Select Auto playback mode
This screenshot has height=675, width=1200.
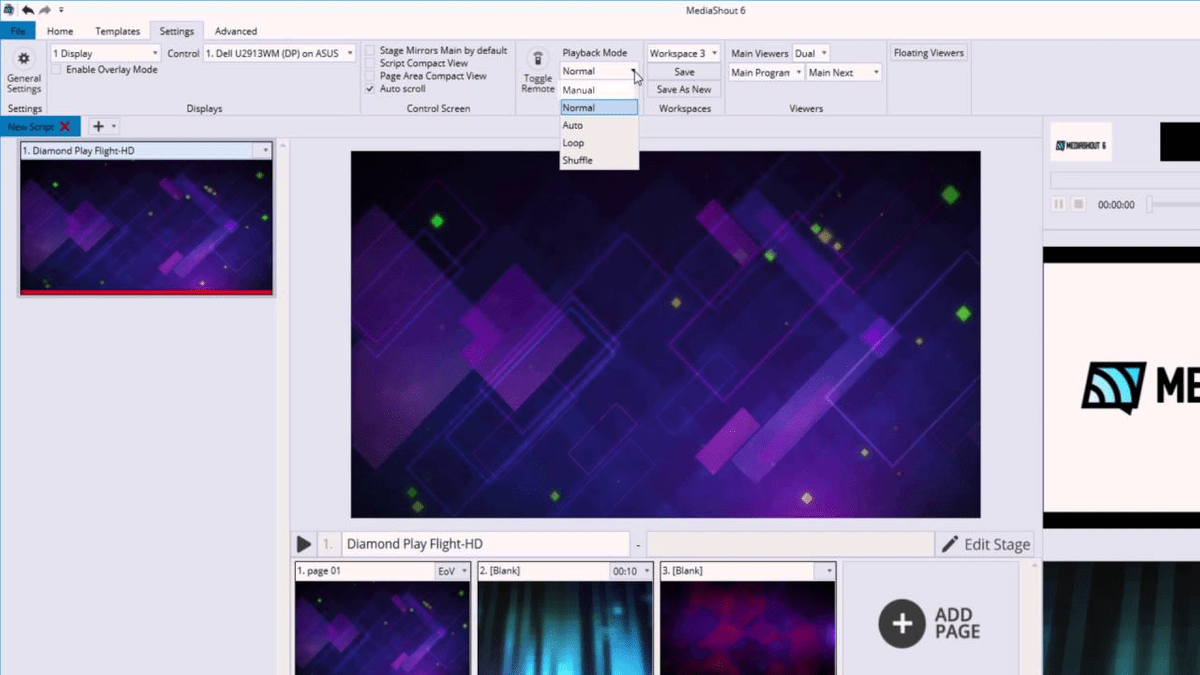tap(599, 125)
